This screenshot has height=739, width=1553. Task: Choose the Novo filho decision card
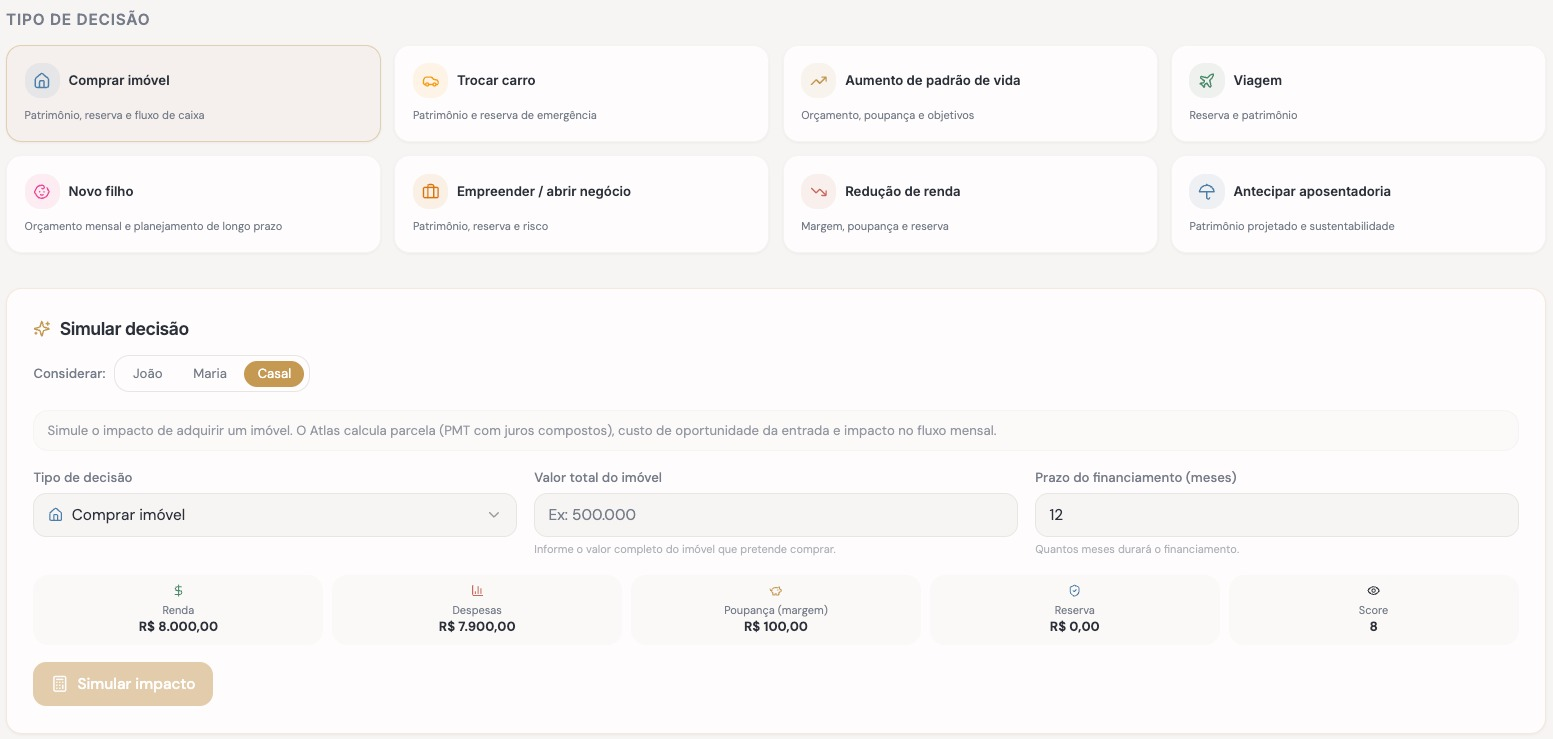193,204
